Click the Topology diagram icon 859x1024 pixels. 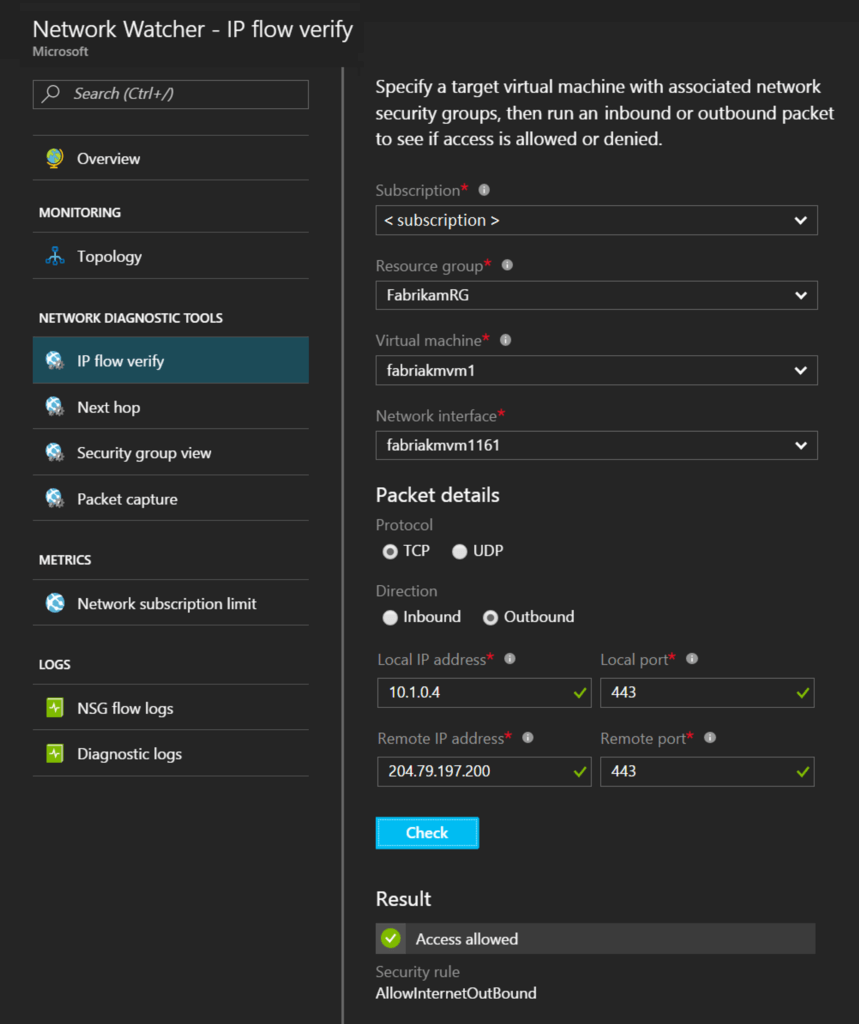pyautogui.click(x=55, y=256)
